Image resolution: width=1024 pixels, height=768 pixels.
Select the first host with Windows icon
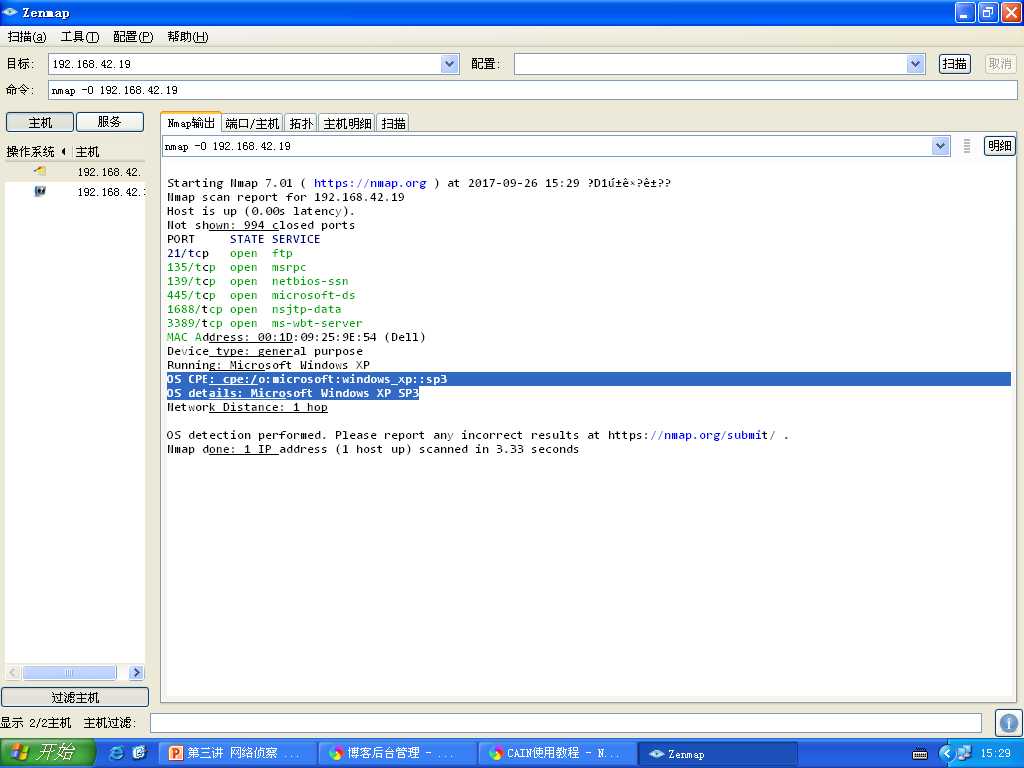pyautogui.click(x=75, y=172)
